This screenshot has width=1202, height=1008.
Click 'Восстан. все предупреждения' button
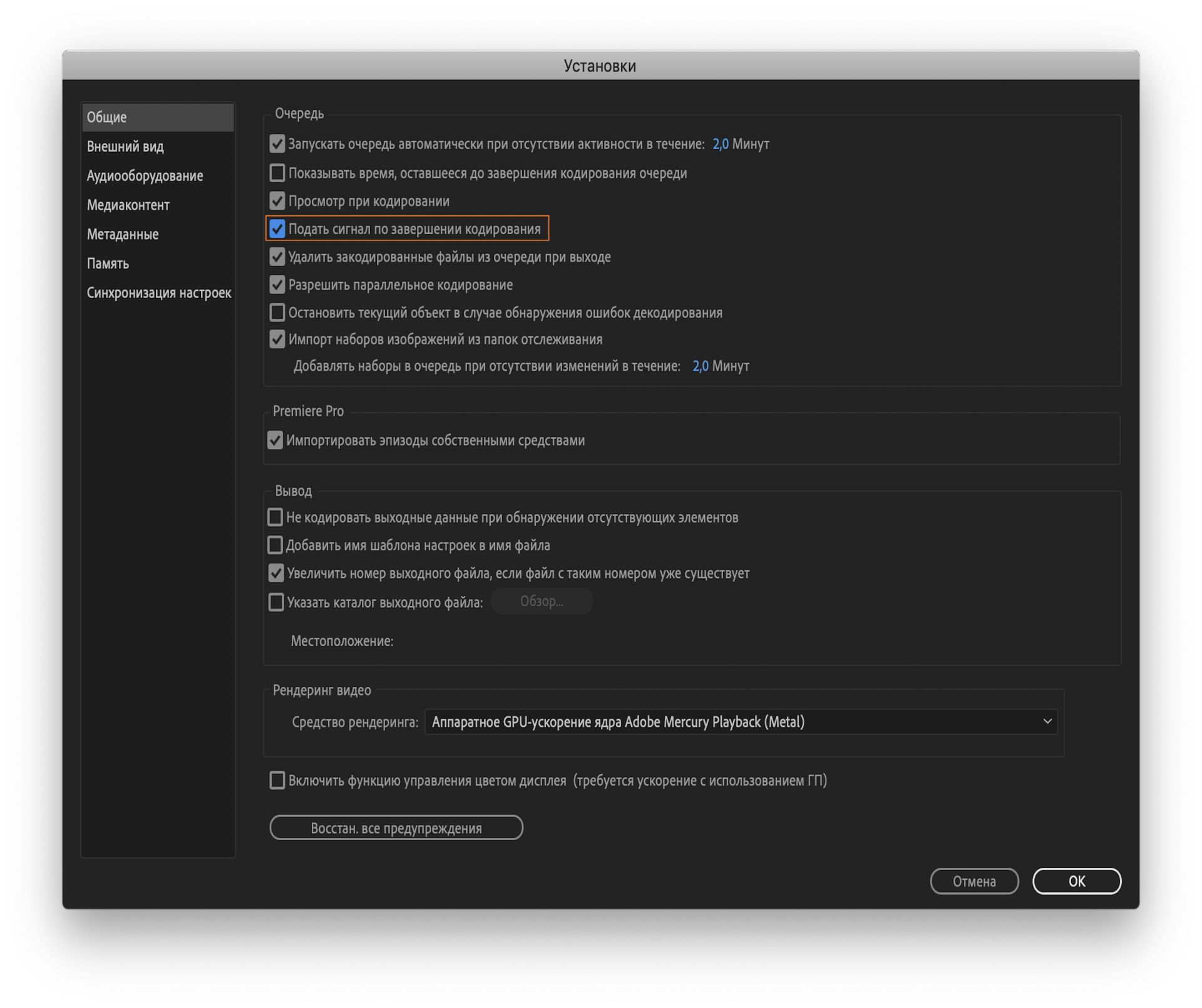coord(396,828)
